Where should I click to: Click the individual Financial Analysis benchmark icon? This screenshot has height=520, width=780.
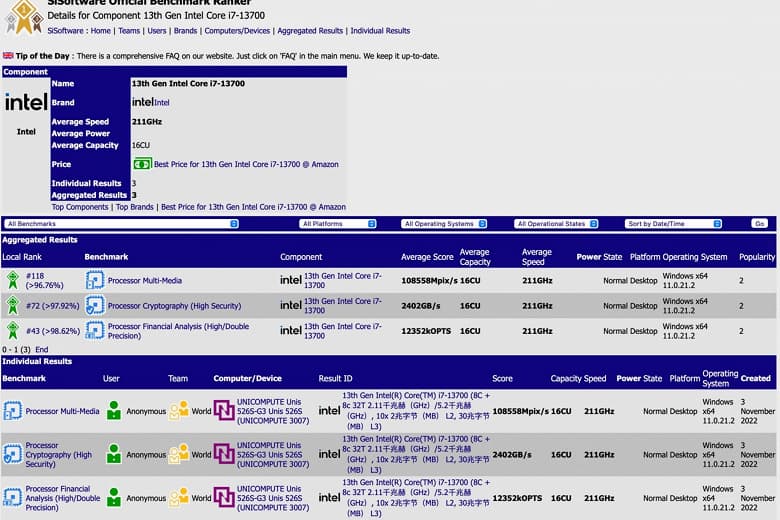[12, 498]
